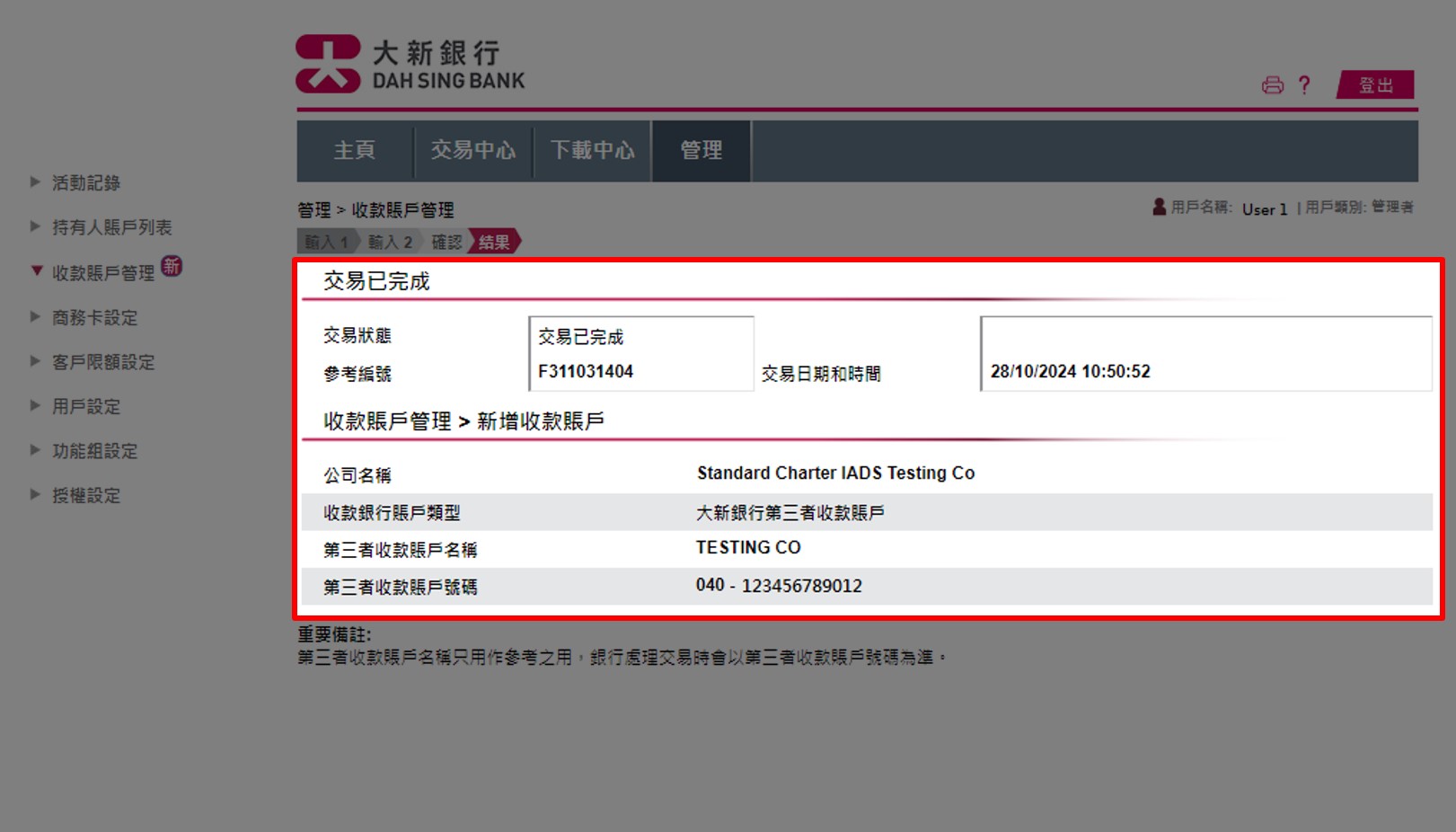Viewport: 1456px width, 832px height.
Task: Open the 交易中心 tab
Action: 473,150
